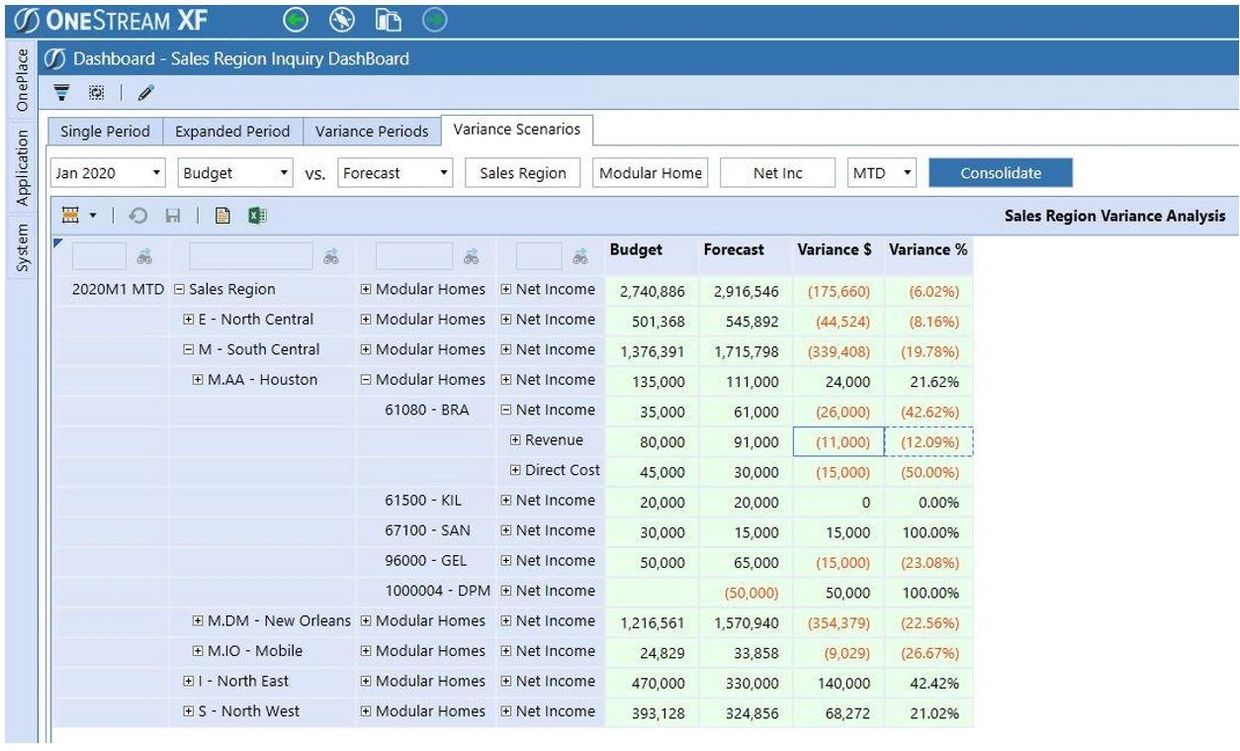Click the pencil edit dashboard icon
The image size is (1240, 751).
pos(146,93)
